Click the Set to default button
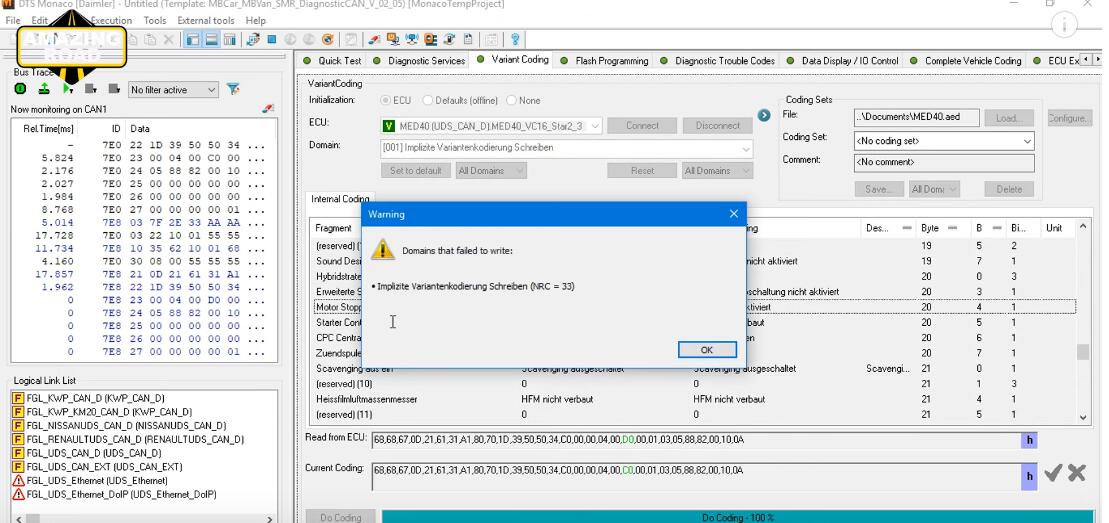Viewport: 1109px width, 523px height. pos(416,171)
